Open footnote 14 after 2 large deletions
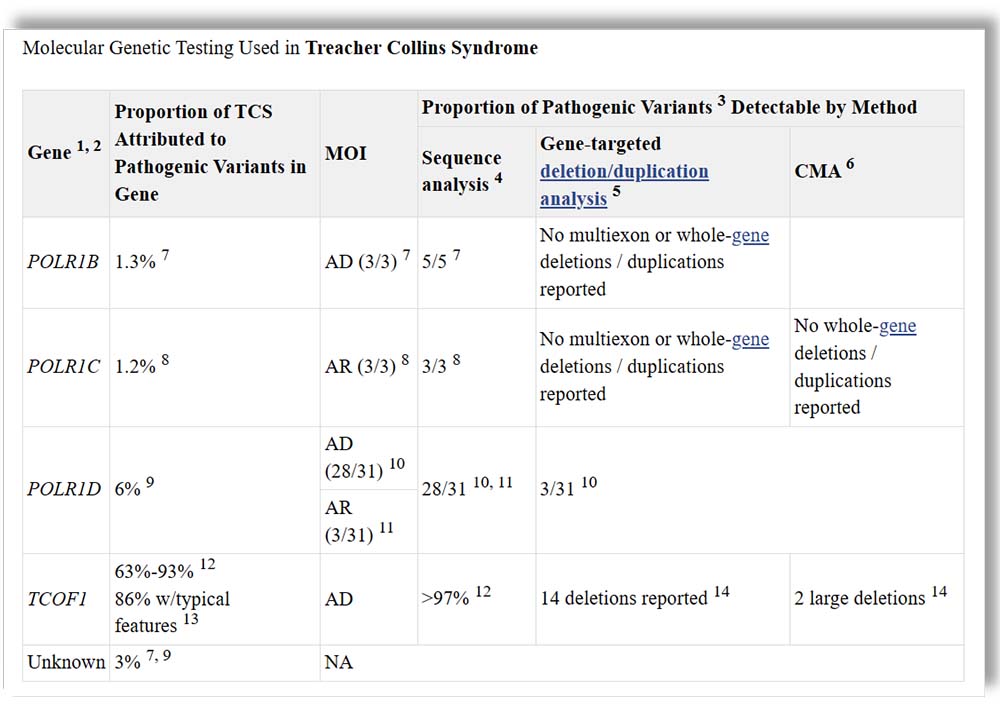The image size is (1000, 704). tap(939, 592)
